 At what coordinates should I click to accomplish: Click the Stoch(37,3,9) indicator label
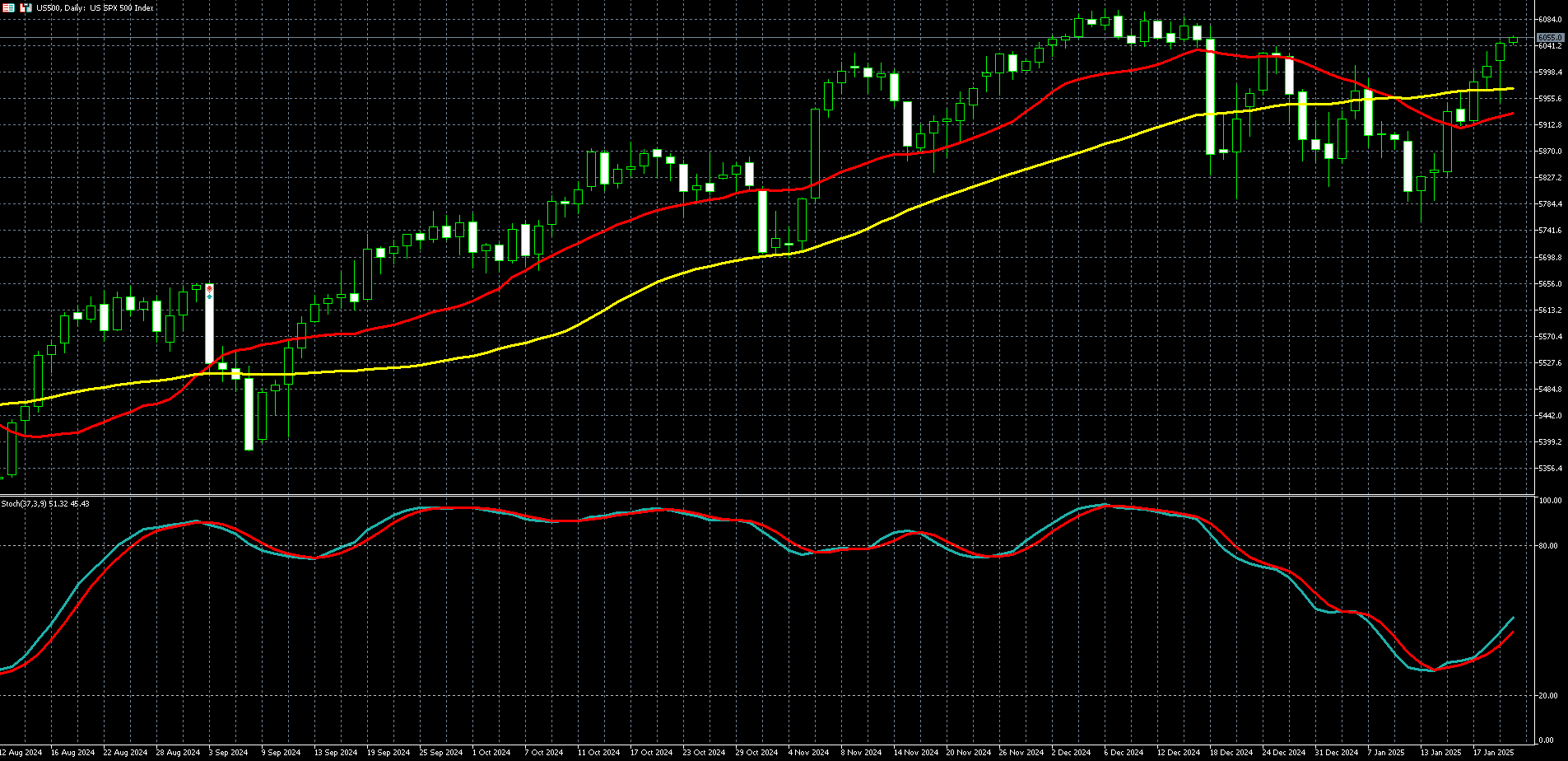[45, 503]
